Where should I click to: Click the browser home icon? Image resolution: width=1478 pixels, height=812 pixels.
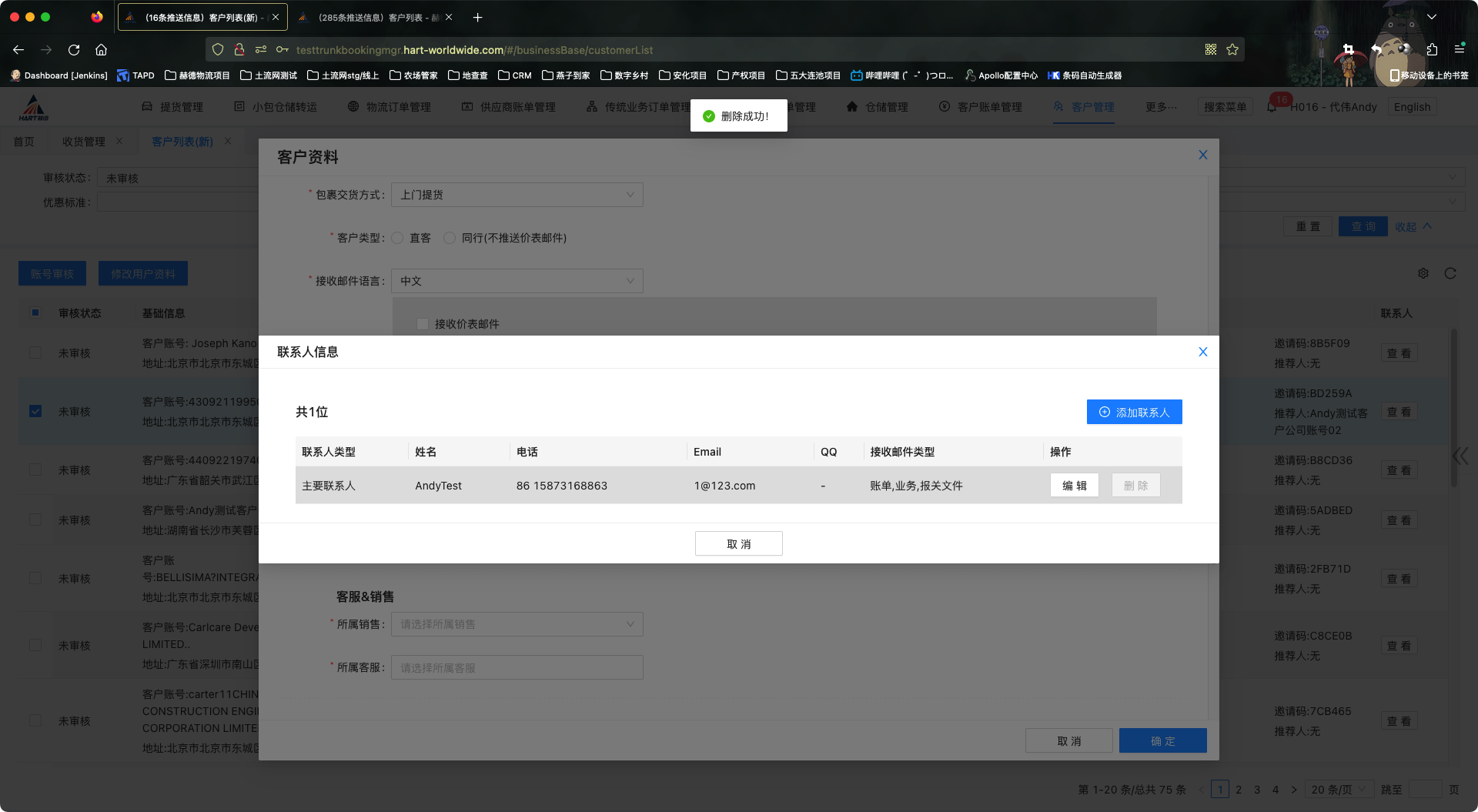[x=101, y=50]
